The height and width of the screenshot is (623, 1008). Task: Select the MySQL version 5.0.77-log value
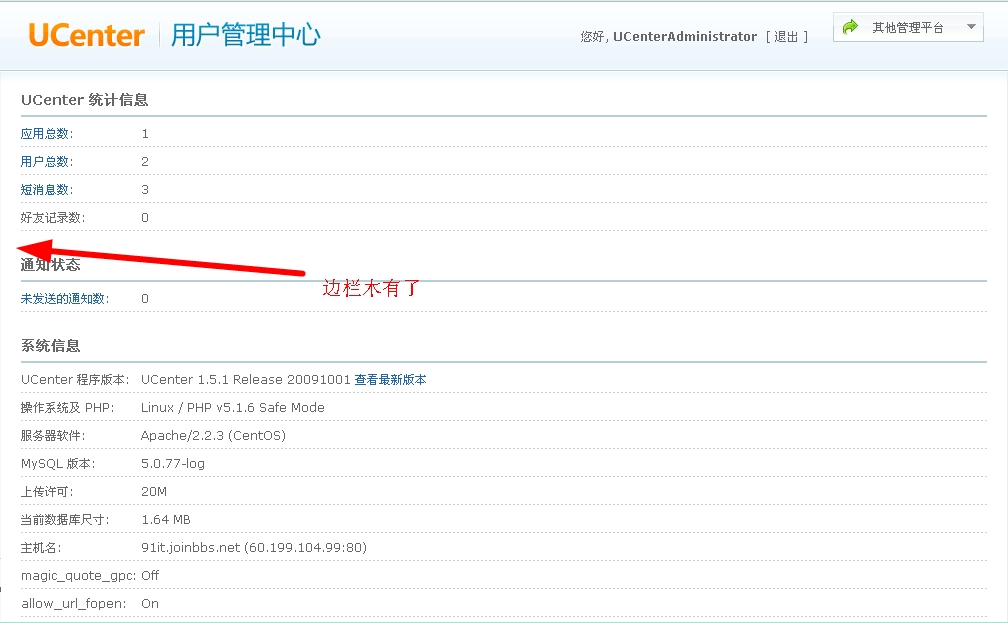click(x=173, y=464)
